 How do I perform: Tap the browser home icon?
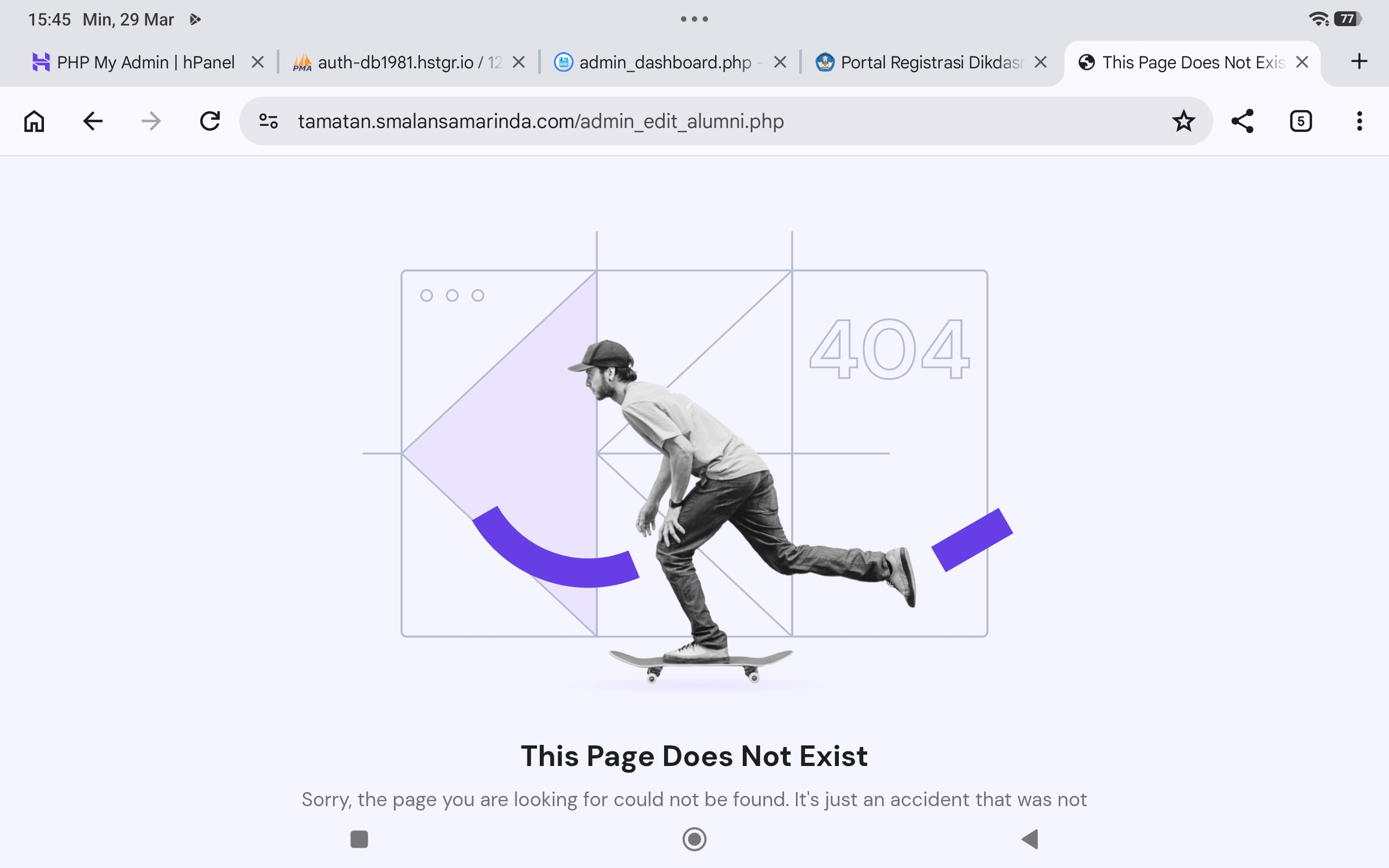(x=34, y=121)
